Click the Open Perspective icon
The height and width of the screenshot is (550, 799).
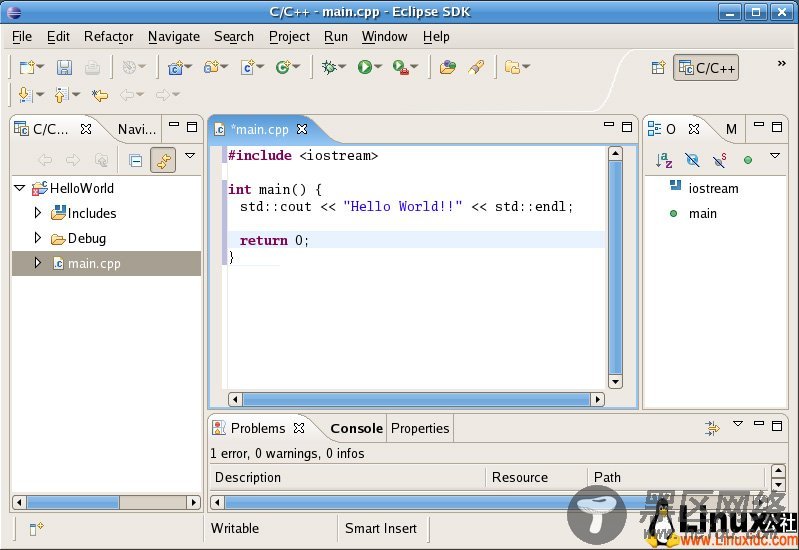click(658, 67)
